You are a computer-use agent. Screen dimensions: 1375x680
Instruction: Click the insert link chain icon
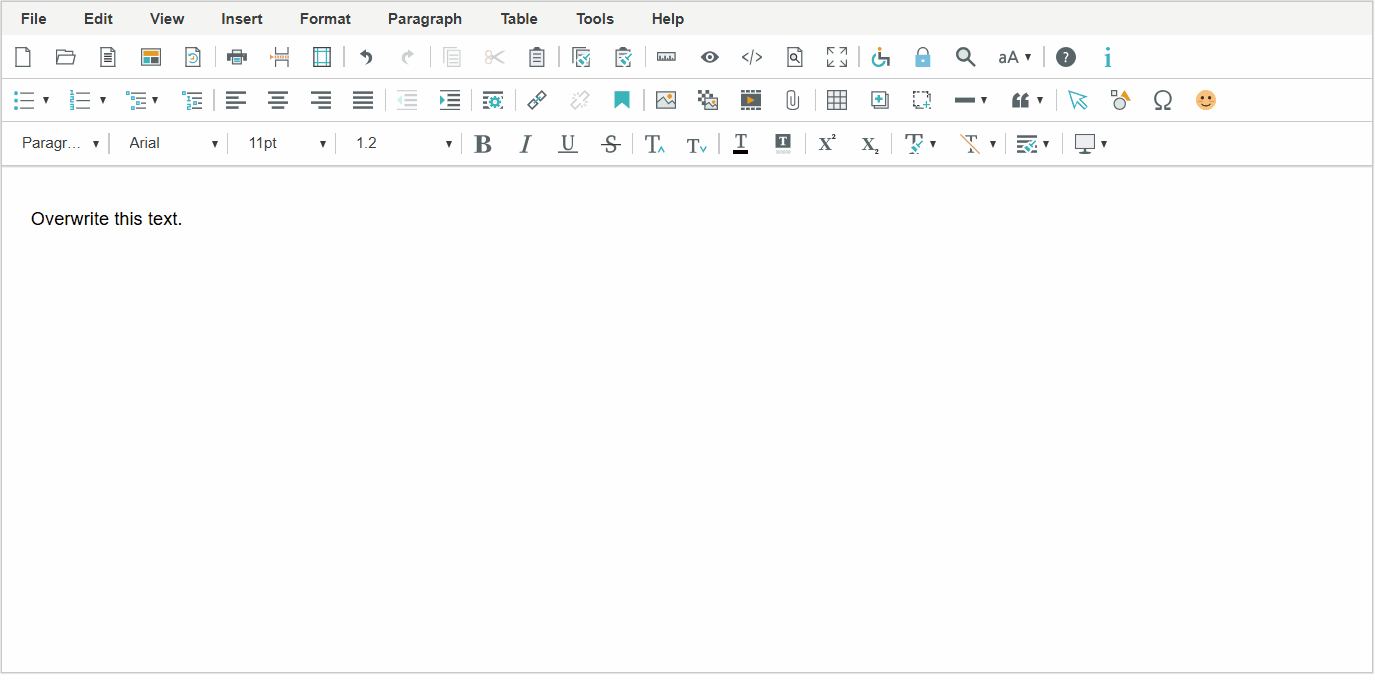click(537, 100)
